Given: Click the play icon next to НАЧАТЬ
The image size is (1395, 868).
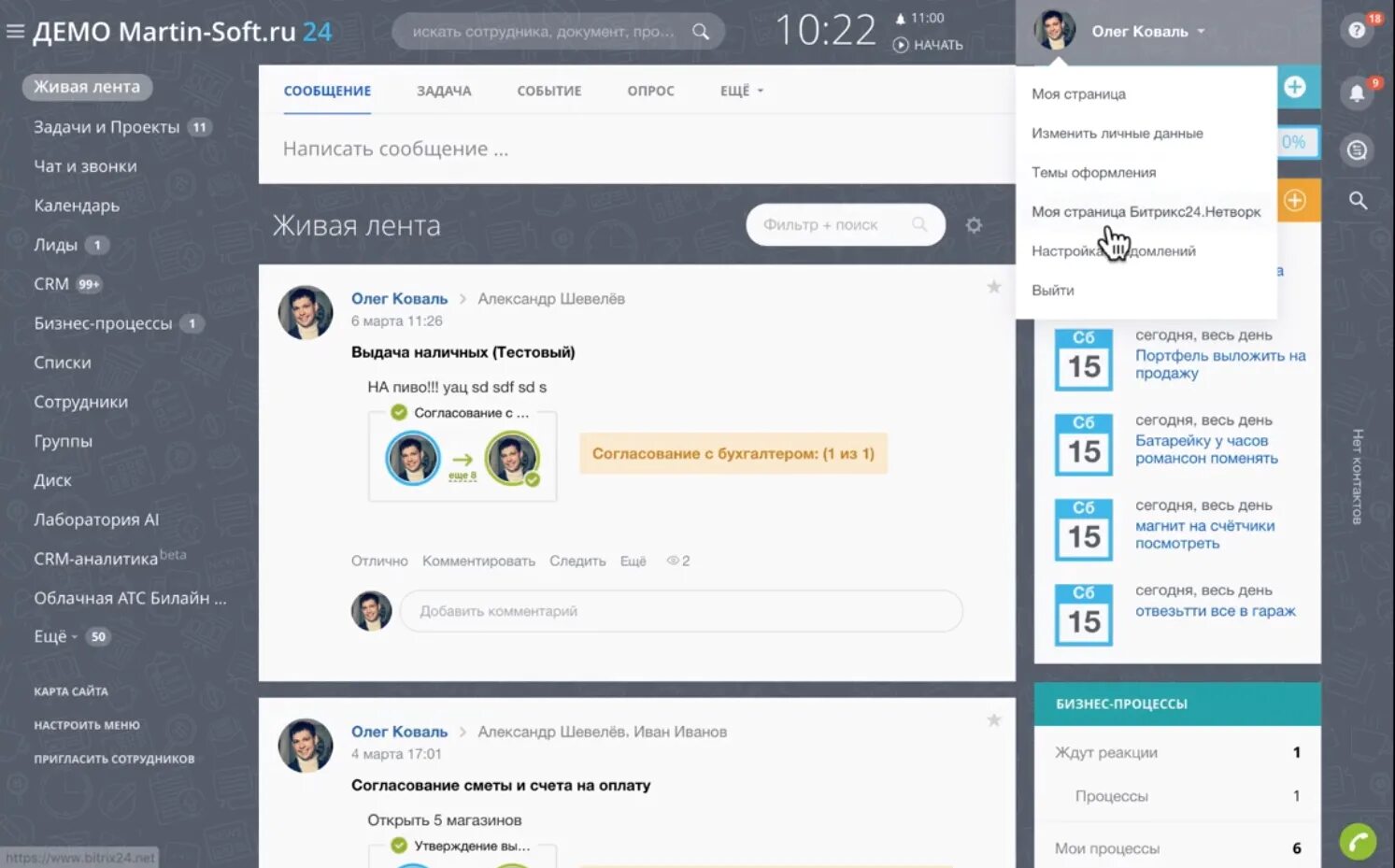Looking at the screenshot, I should tap(901, 45).
